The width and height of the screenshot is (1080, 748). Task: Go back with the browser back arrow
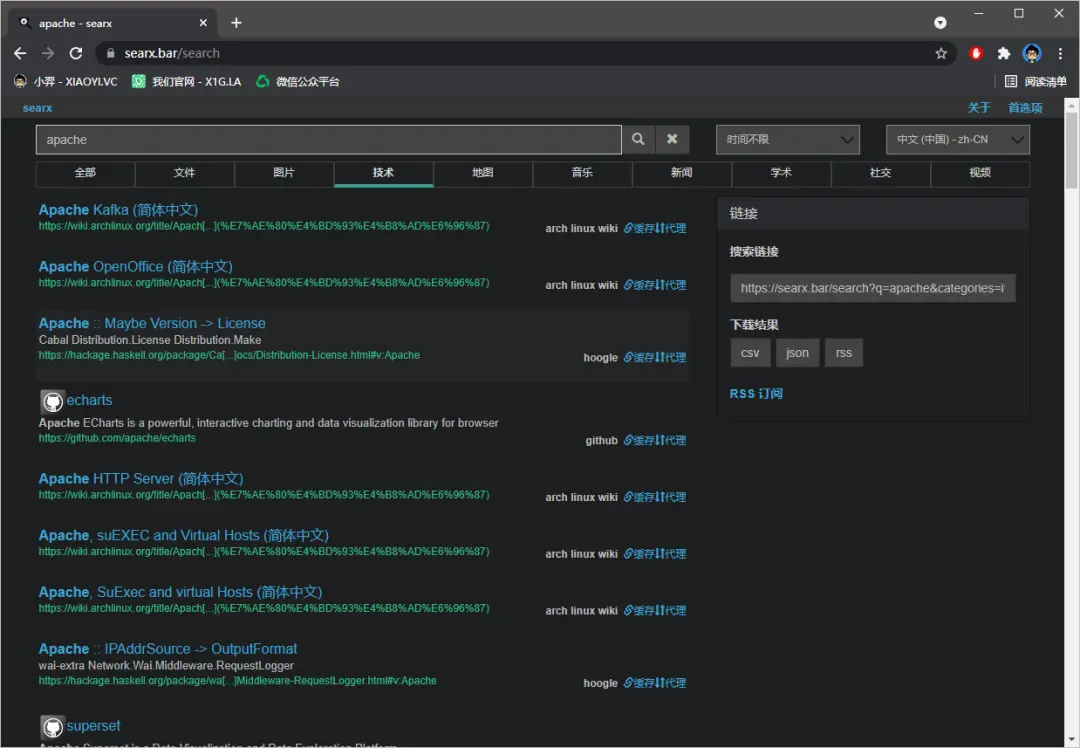20,53
